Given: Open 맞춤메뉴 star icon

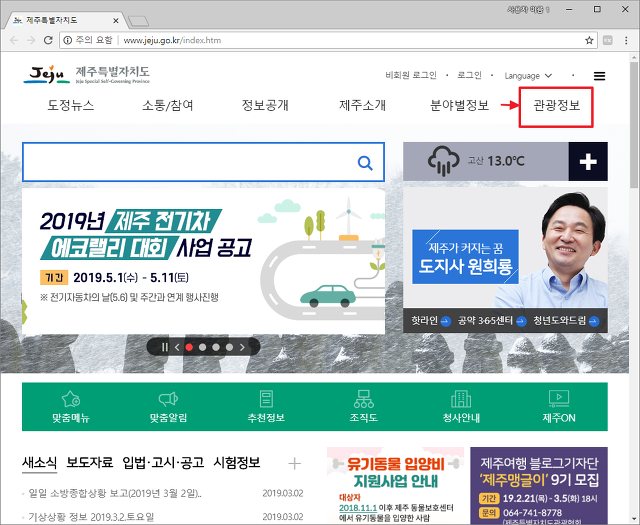Looking at the screenshot, I should [x=71, y=399].
